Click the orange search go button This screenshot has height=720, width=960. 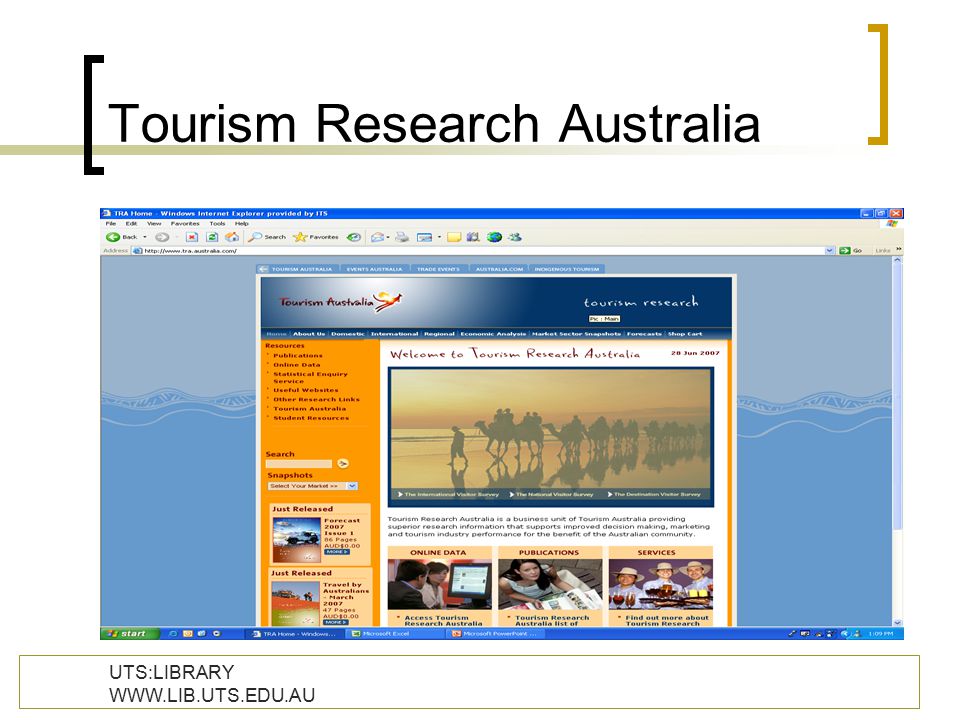pos(343,463)
